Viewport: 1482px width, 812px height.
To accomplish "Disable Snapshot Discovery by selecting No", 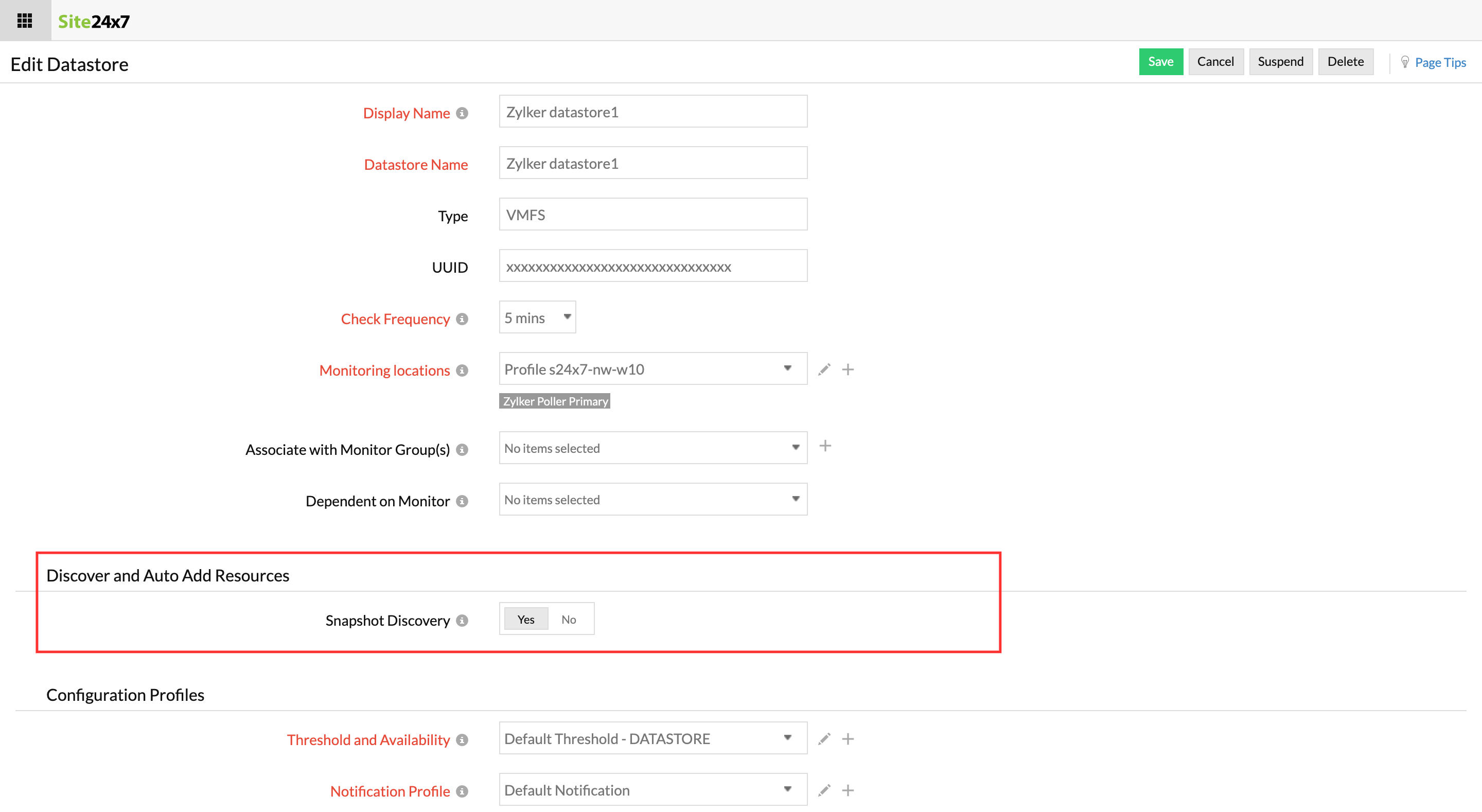I will tap(569, 619).
